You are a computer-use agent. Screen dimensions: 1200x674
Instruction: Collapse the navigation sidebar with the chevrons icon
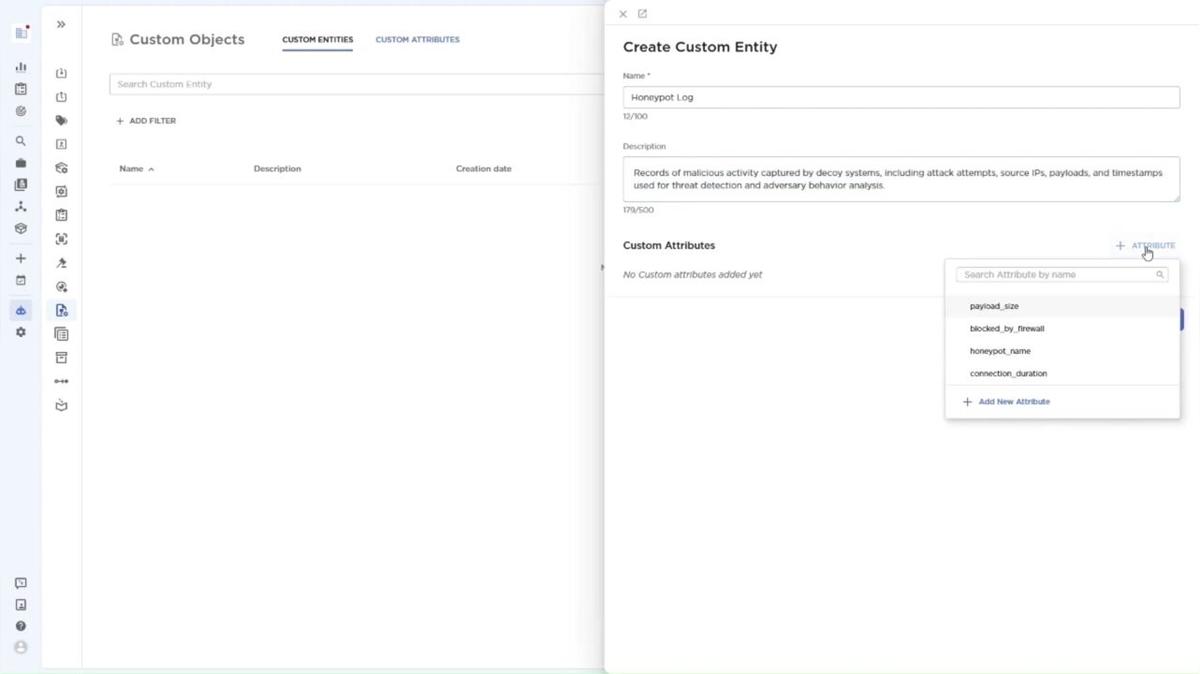coord(61,24)
